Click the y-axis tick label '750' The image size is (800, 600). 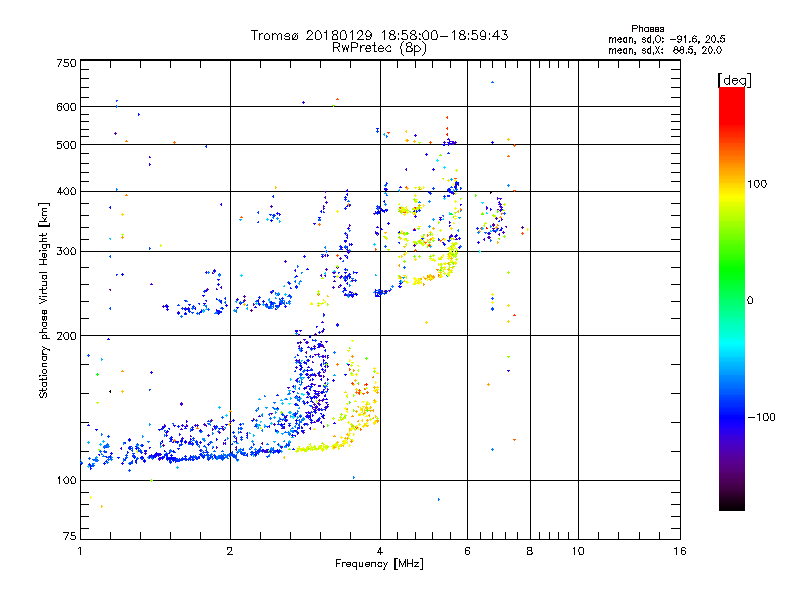(x=67, y=63)
